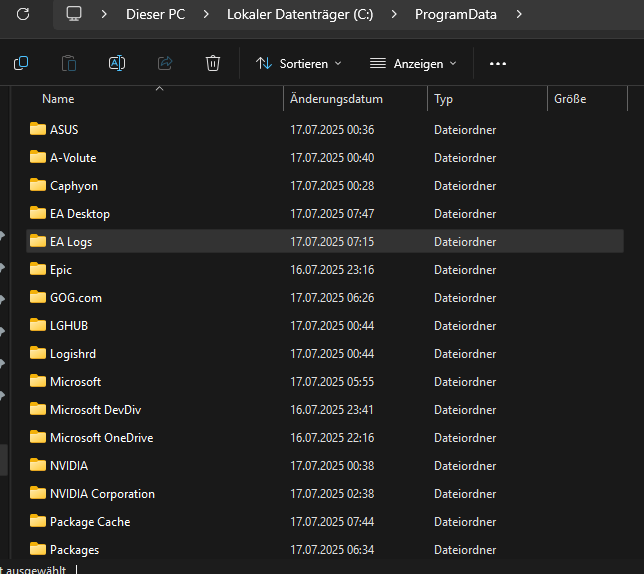Expand chevron after Dieser PC
Image resolution: width=644 pixels, height=574 pixels.
(206, 14)
